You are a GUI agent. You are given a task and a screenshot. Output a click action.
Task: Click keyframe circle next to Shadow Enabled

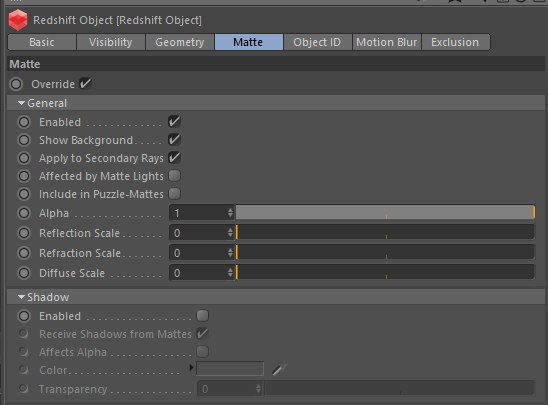tap(24, 316)
